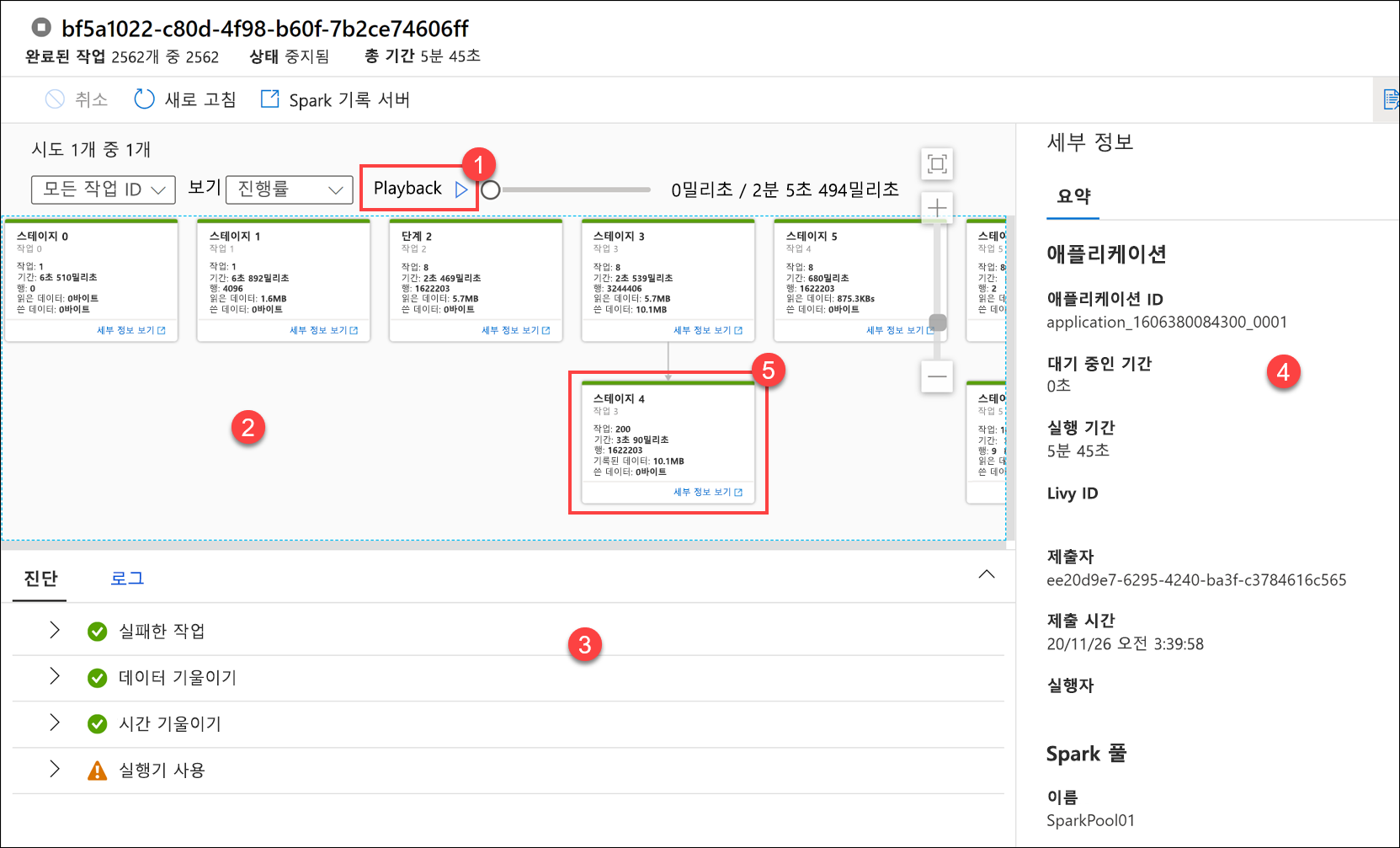Image resolution: width=1400 pixels, height=848 pixels.
Task: Zoom out the graph with minus button
Action: pos(937,376)
